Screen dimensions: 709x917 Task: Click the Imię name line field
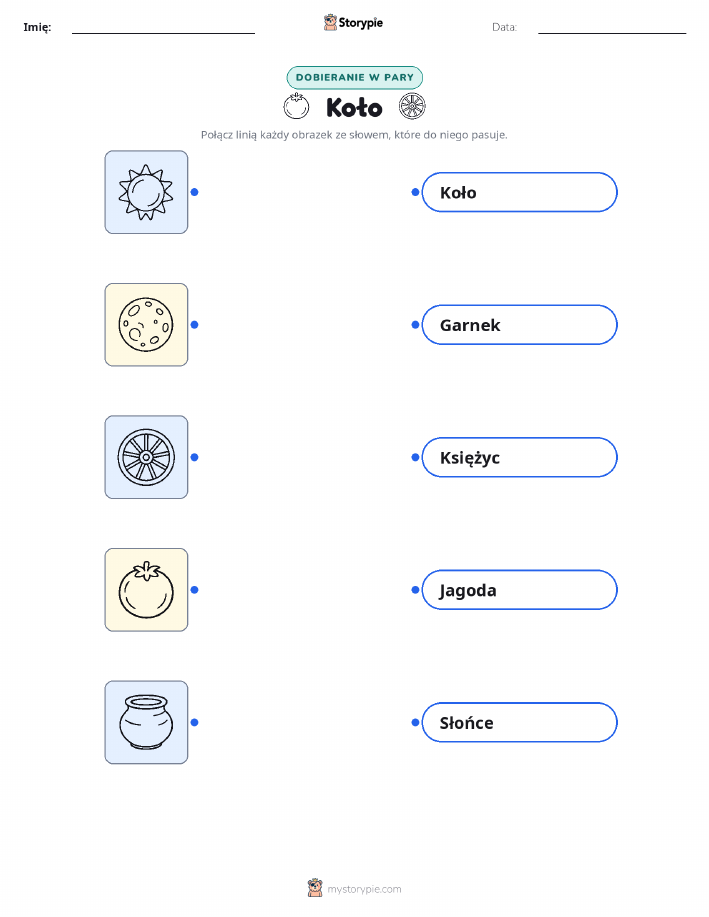click(163, 28)
